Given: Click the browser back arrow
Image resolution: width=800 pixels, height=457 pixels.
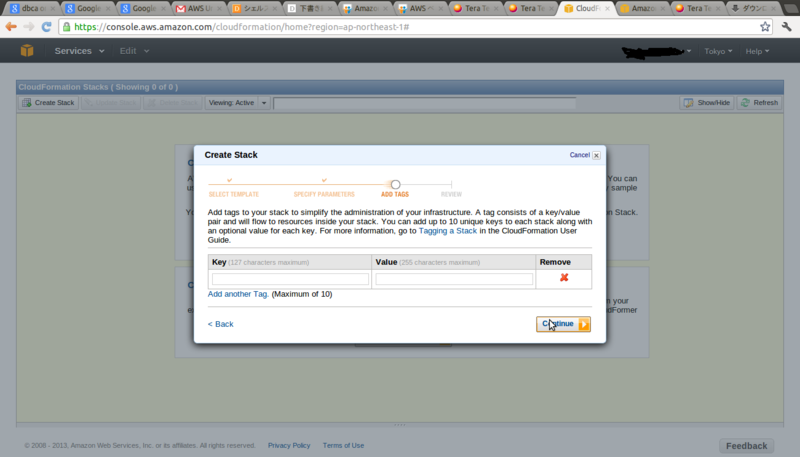Looking at the screenshot, I should coord(11,27).
